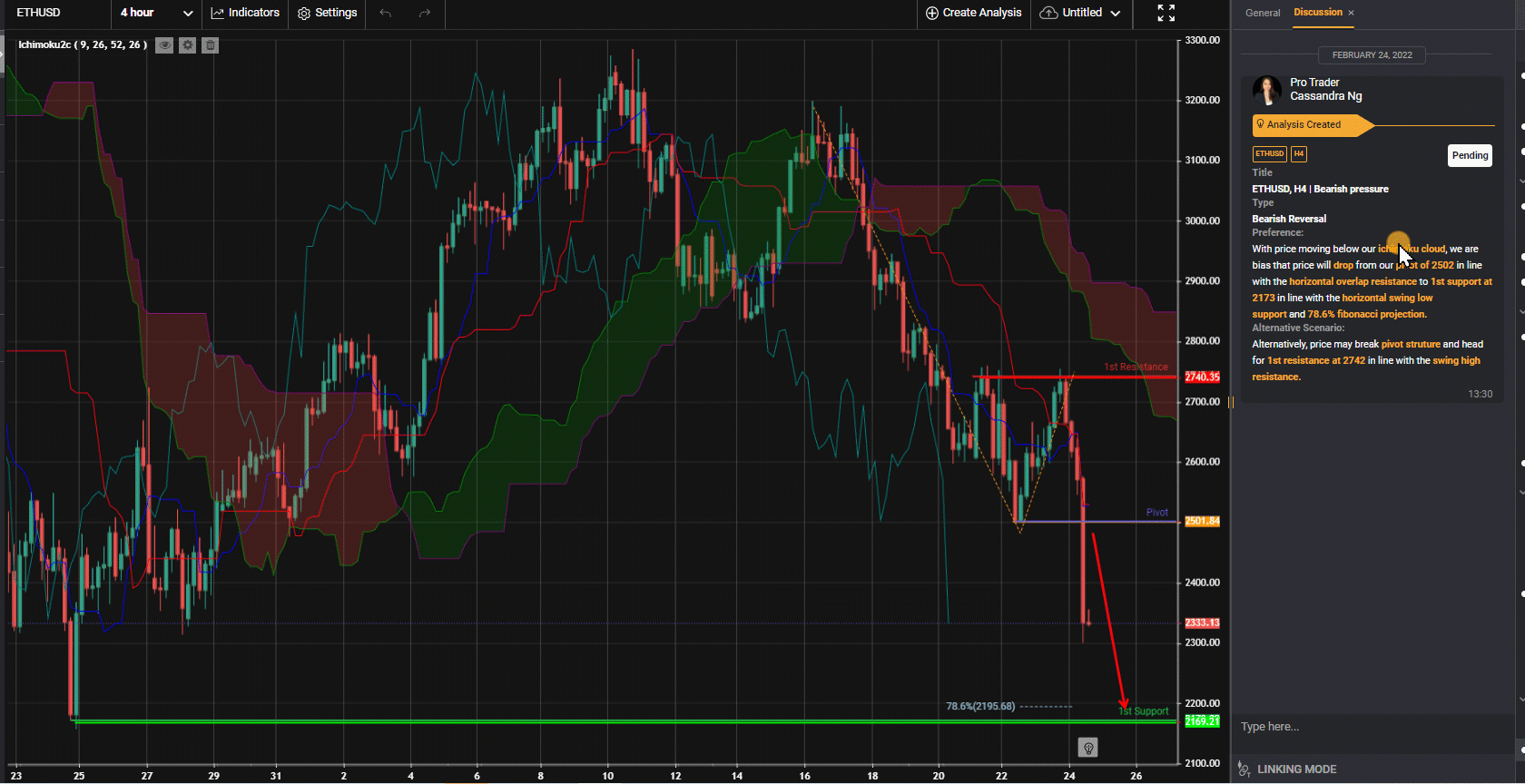1525x784 pixels.
Task: Click the lightbulb idea icon on the chart
Action: click(1087, 748)
